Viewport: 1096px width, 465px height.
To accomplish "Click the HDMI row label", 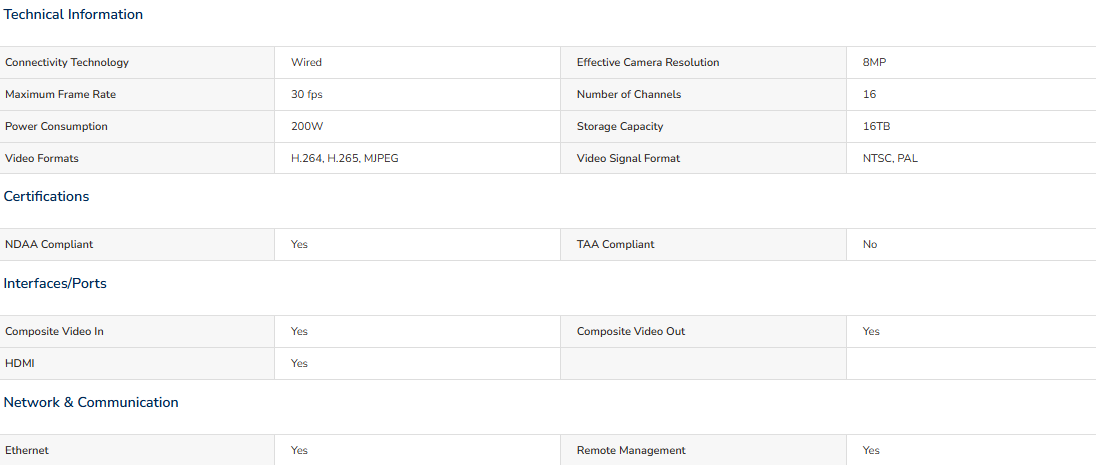I will click(19, 364).
